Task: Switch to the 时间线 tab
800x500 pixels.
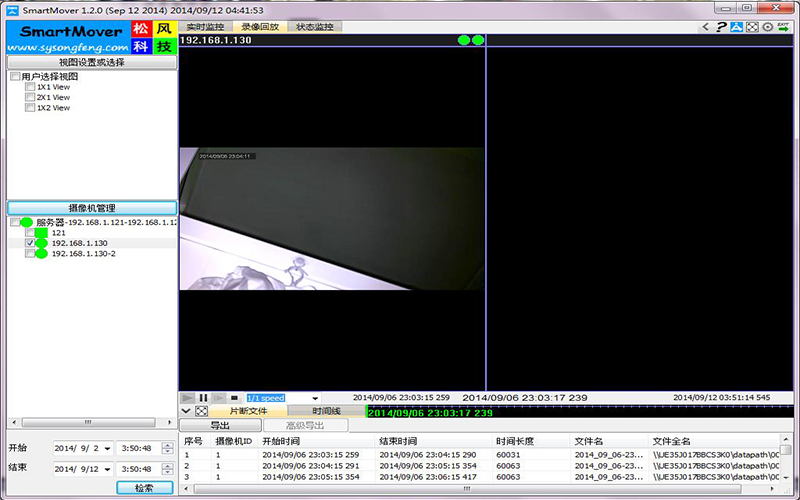Action: 327,411
